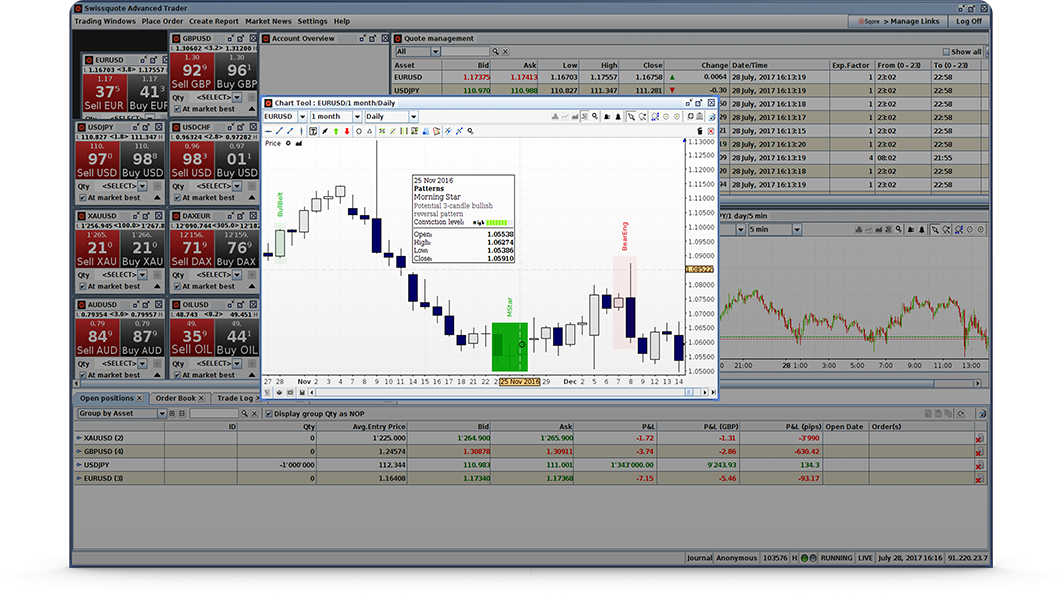Toggle At market best in GBPUSD panel

point(177,109)
